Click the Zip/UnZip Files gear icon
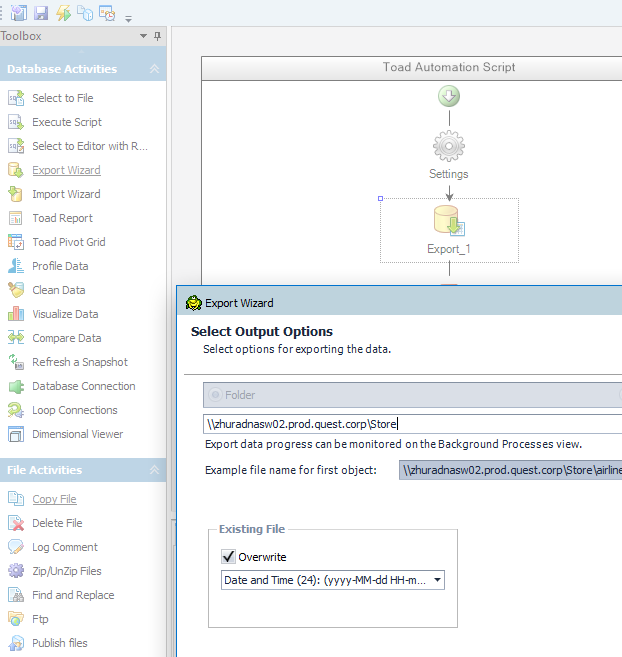 (x=16, y=571)
